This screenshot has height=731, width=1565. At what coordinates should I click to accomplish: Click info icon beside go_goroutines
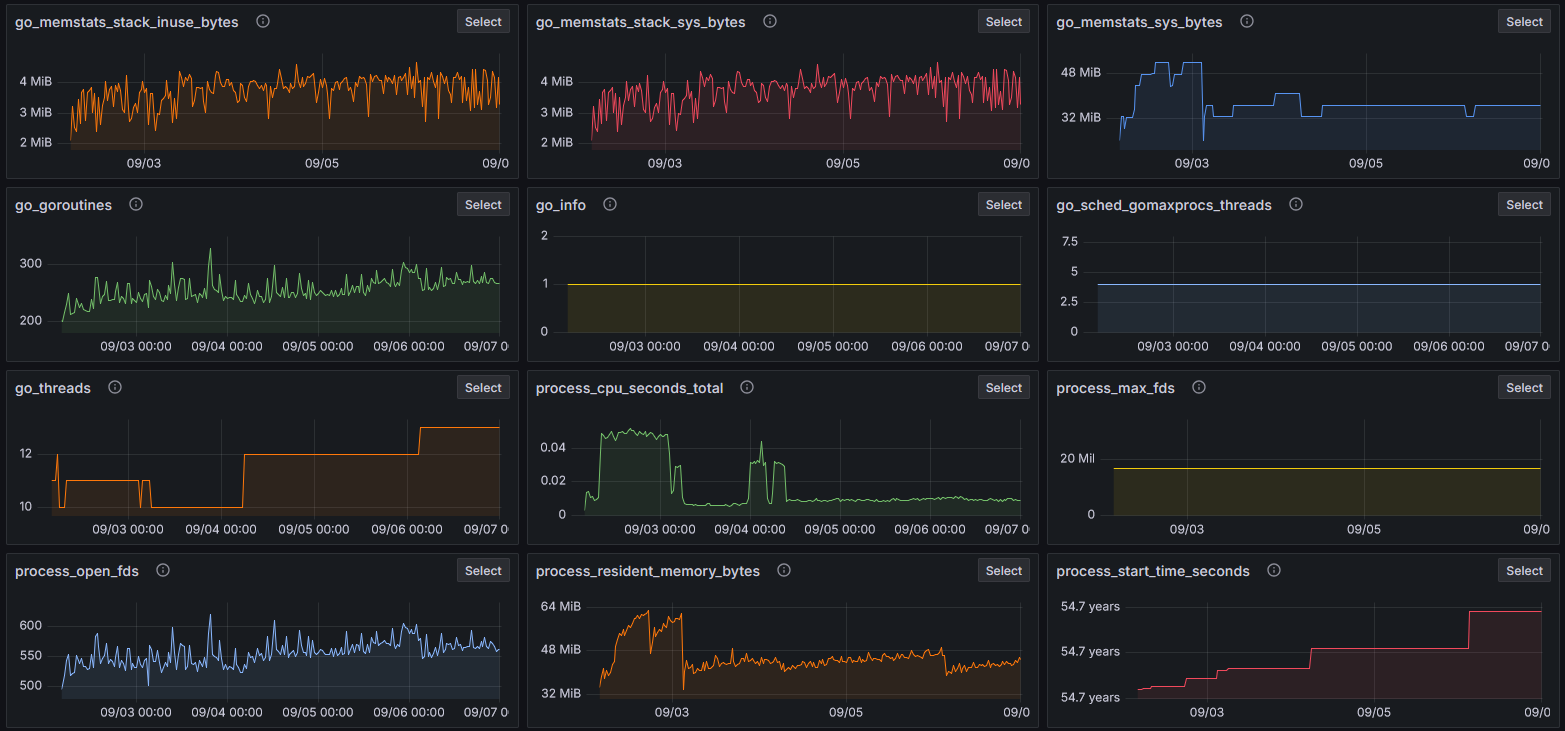click(136, 204)
